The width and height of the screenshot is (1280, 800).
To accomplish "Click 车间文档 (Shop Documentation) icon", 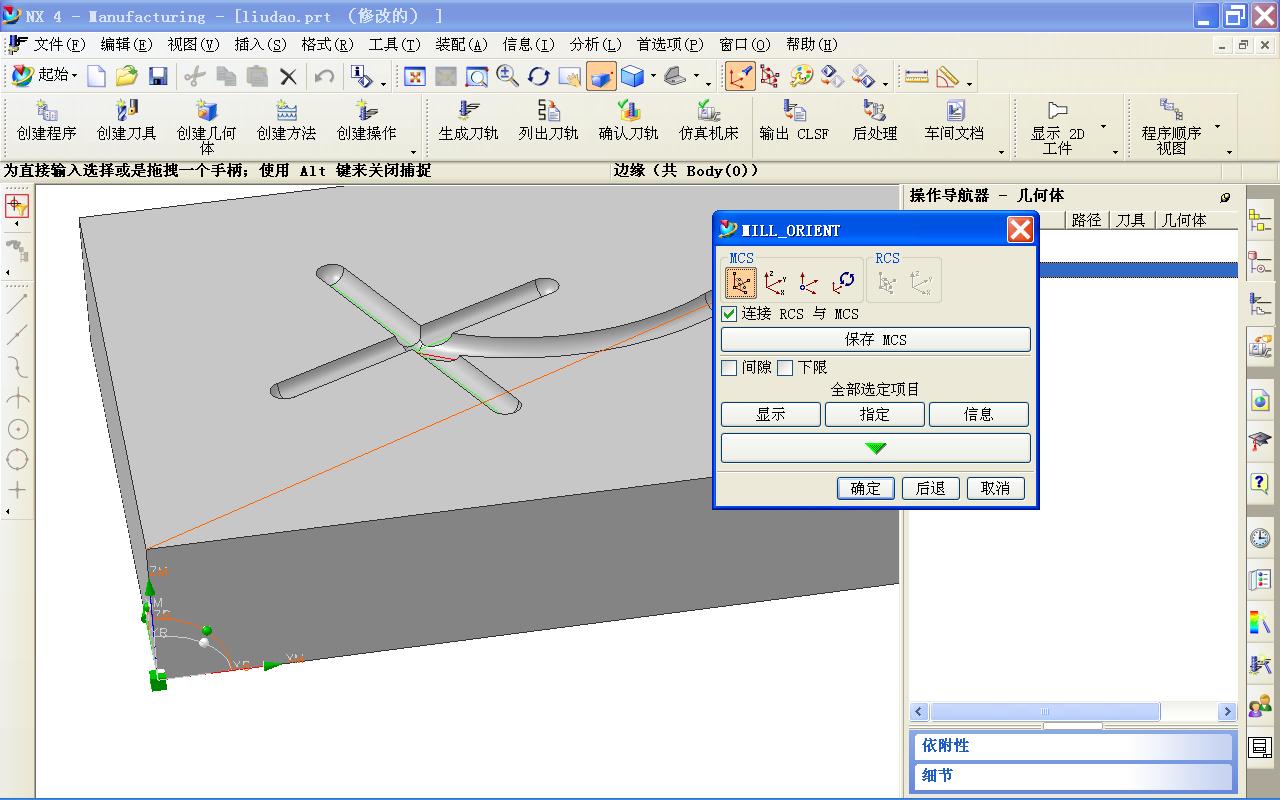I will pyautogui.click(x=954, y=121).
